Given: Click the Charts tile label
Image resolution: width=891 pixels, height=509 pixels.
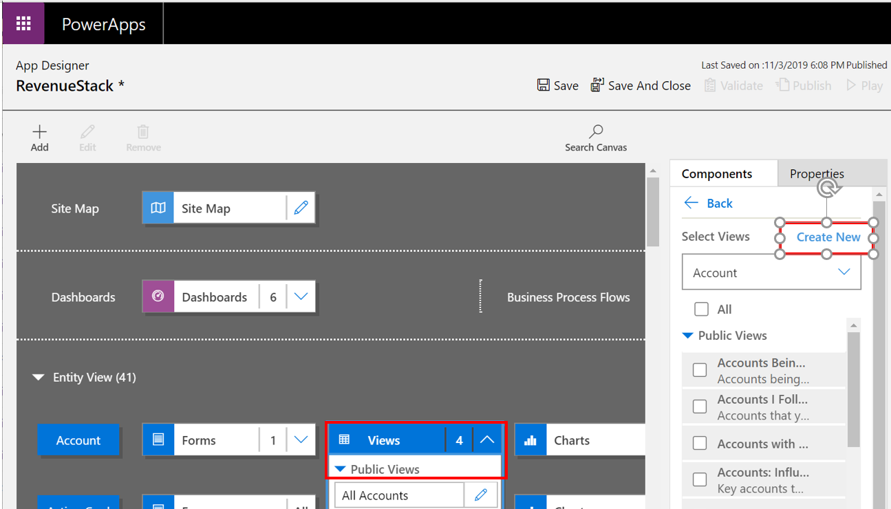Looking at the screenshot, I should [x=572, y=440].
